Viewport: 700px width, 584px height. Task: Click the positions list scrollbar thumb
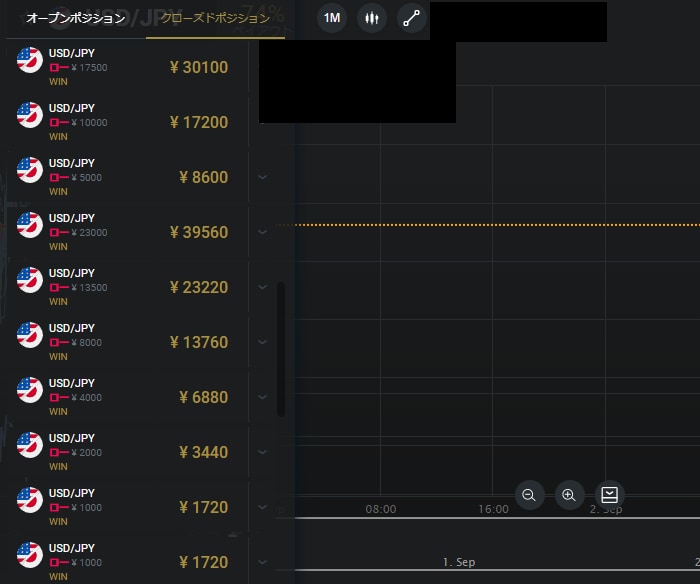click(x=281, y=349)
